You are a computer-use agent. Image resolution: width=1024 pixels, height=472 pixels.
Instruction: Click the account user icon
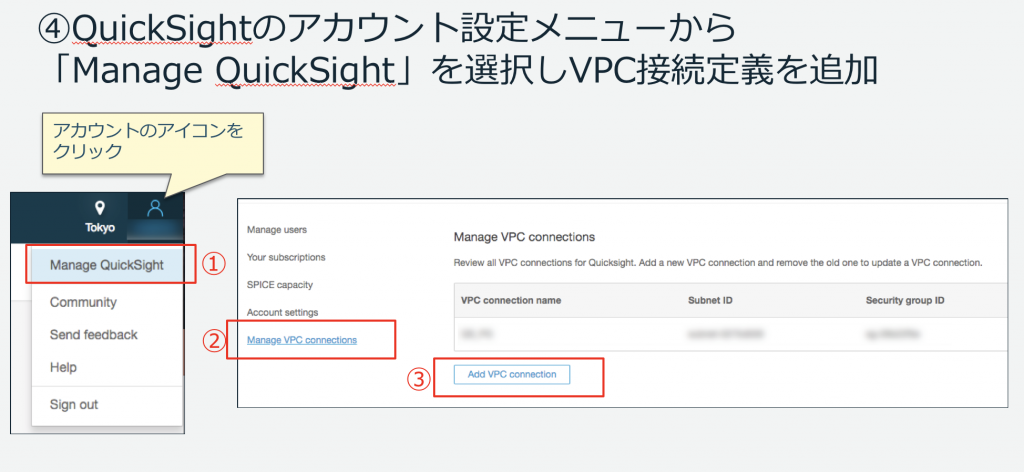[x=155, y=209]
